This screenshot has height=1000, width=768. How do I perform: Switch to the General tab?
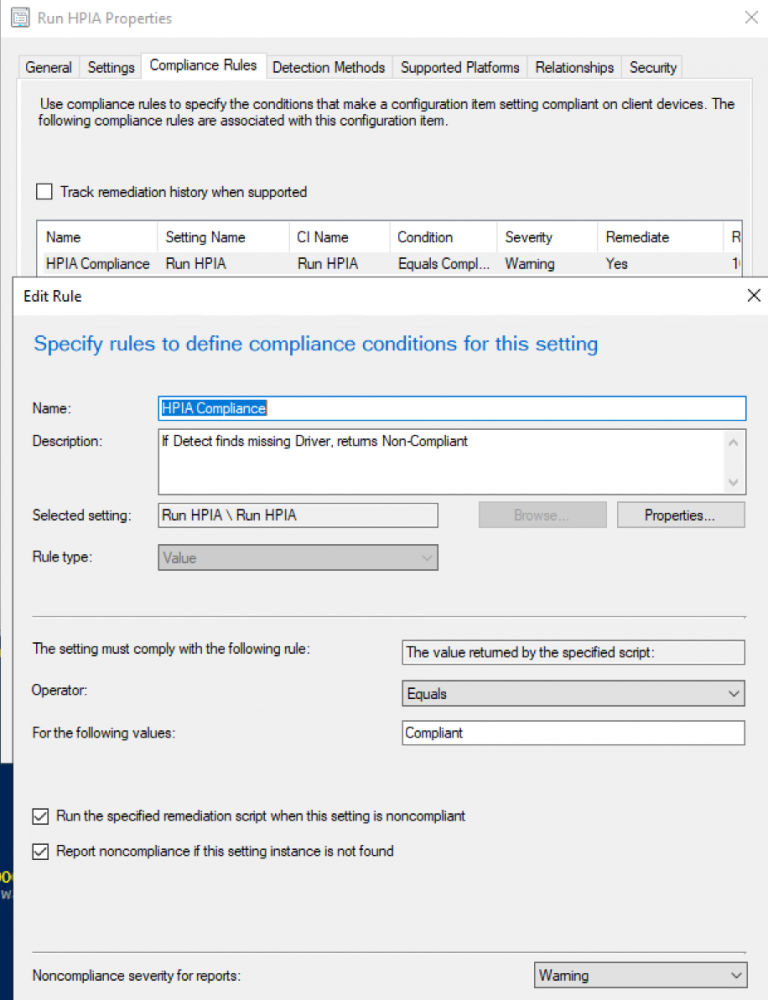coord(48,68)
